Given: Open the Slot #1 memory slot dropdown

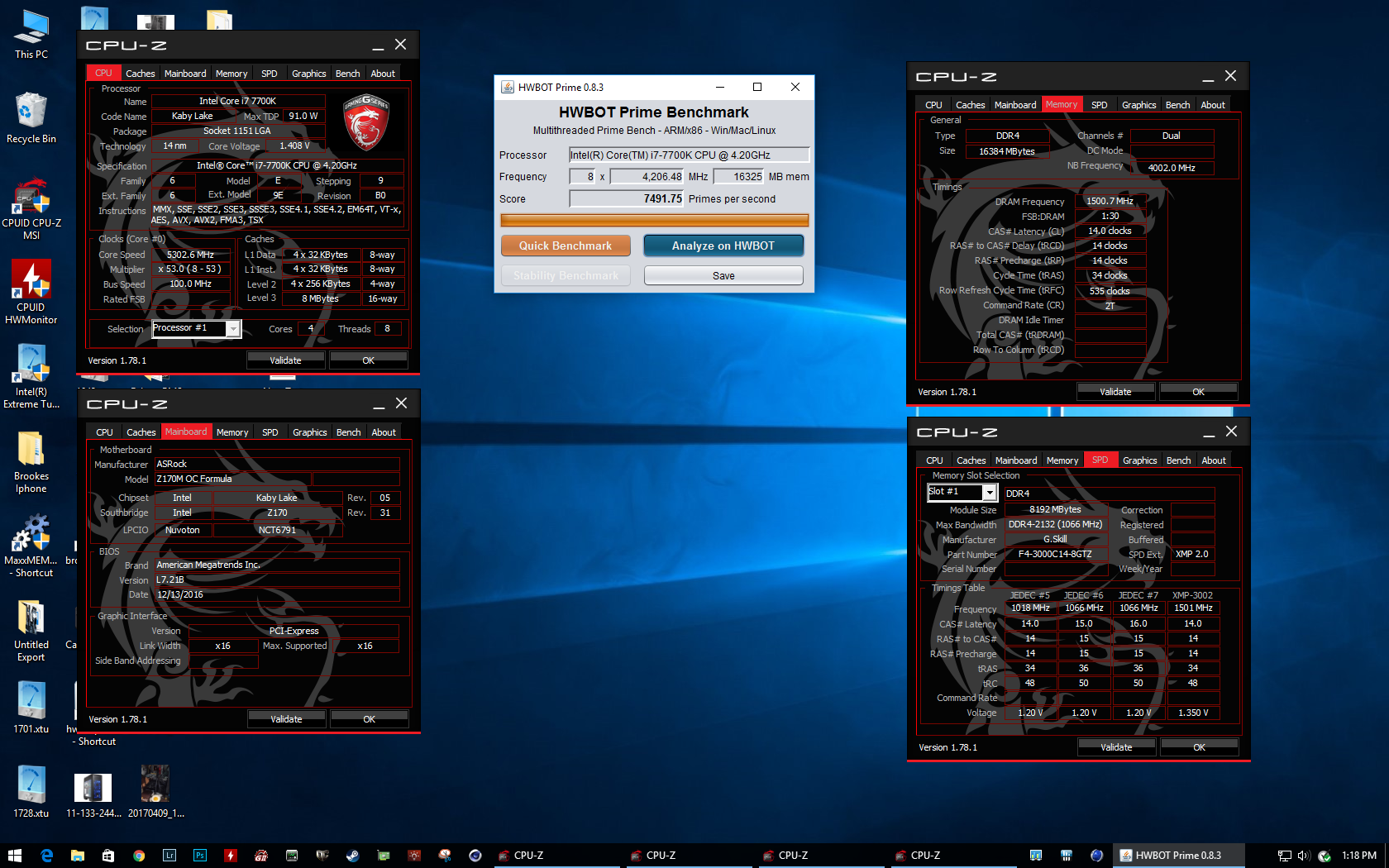Looking at the screenshot, I should 989,493.
